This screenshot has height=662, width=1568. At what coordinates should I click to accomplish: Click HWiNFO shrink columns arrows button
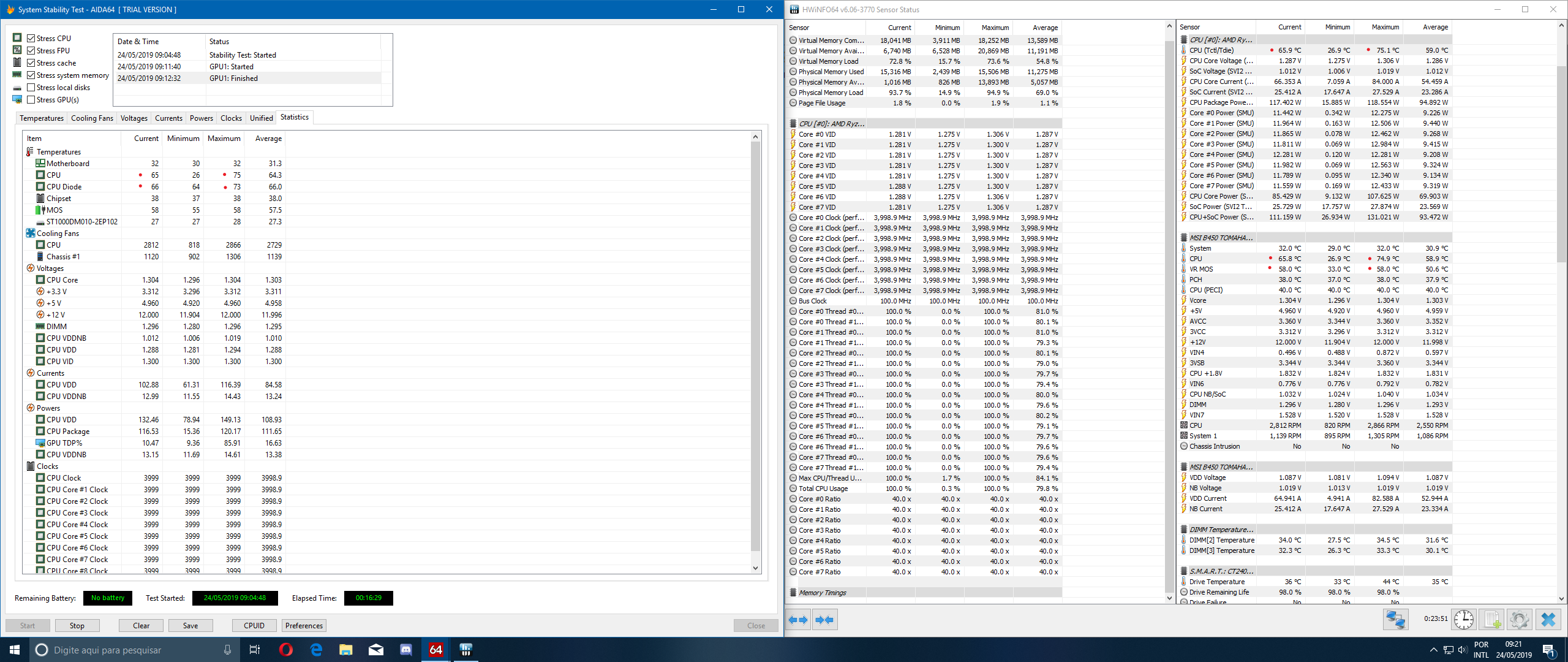[824, 620]
